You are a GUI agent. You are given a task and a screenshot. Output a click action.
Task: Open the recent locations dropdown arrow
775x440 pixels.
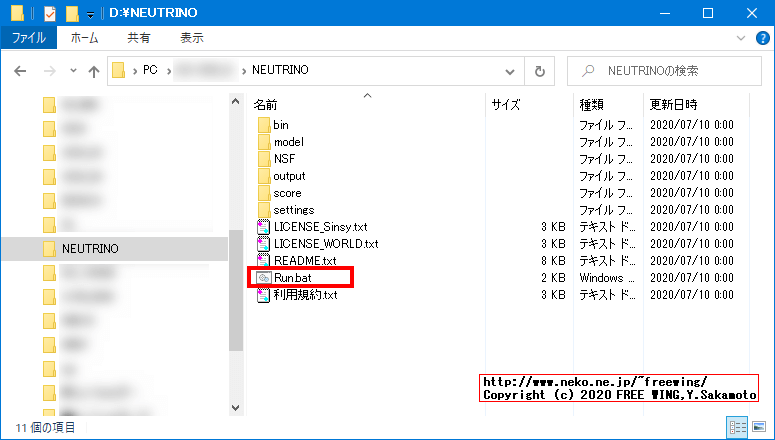[73, 71]
